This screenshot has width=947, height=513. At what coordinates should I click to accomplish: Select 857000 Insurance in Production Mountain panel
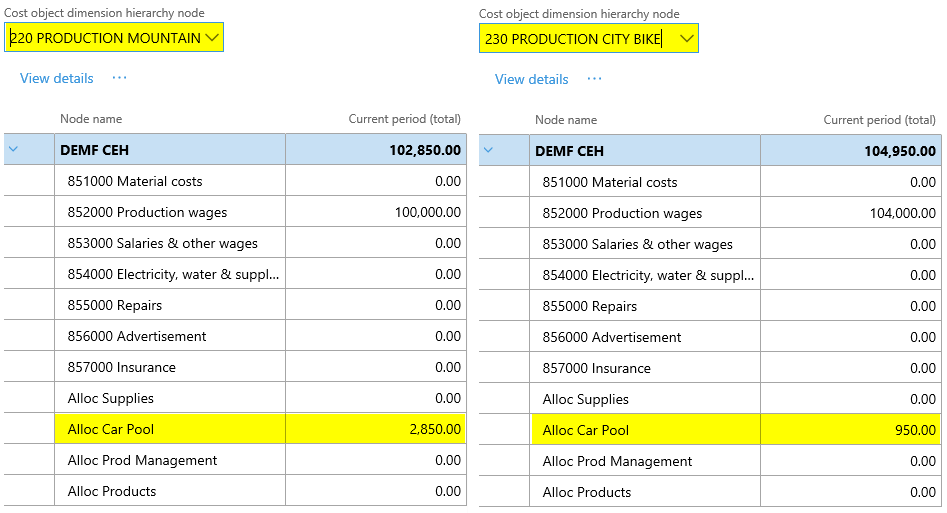[x=121, y=367]
